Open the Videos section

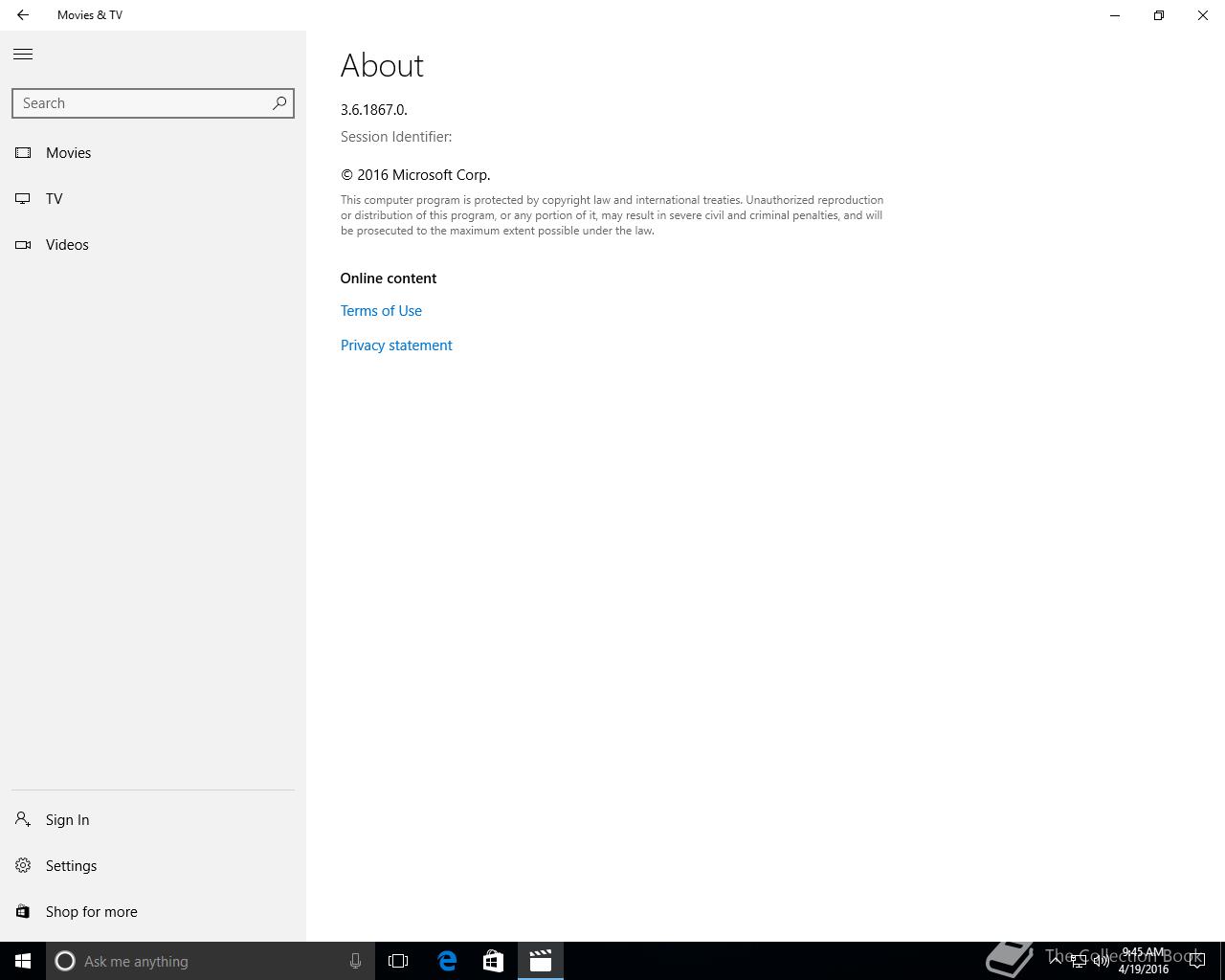click(x=153, y=245)
